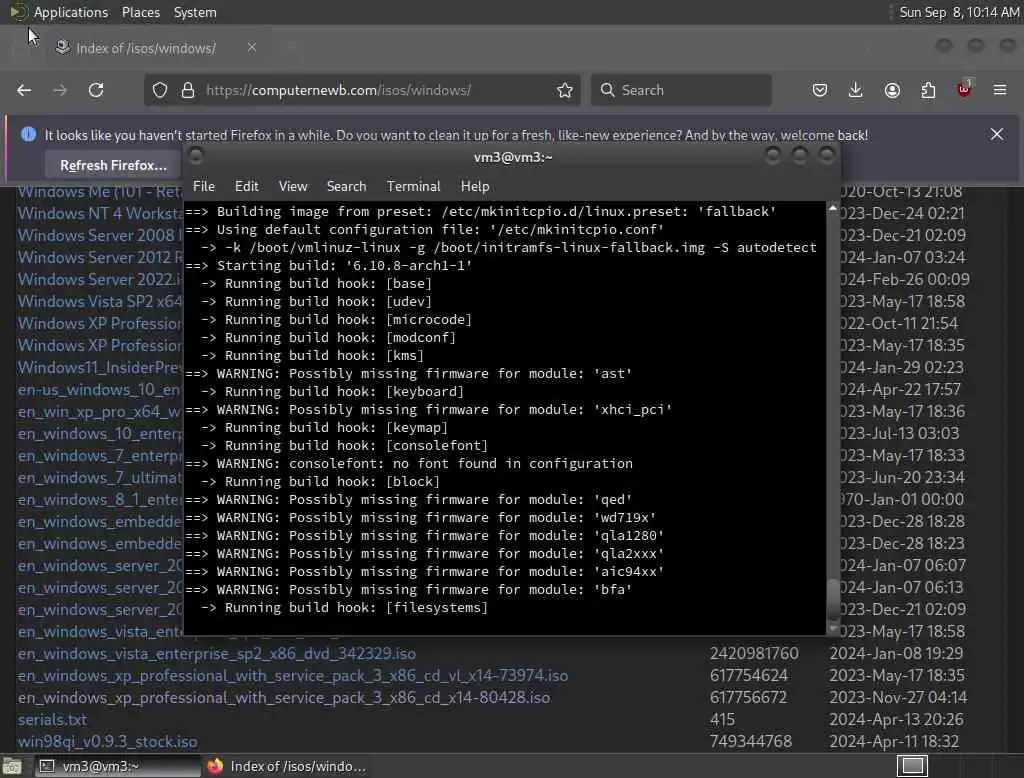Screen dimensions: 1024x778
Task: Open the Windows Server 2012 link
Action: (100, 257)
